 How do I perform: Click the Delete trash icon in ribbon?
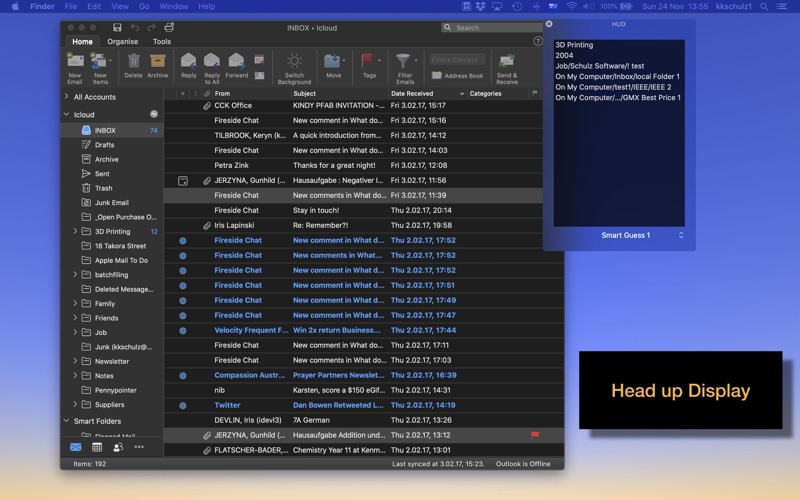coord(134,61)
